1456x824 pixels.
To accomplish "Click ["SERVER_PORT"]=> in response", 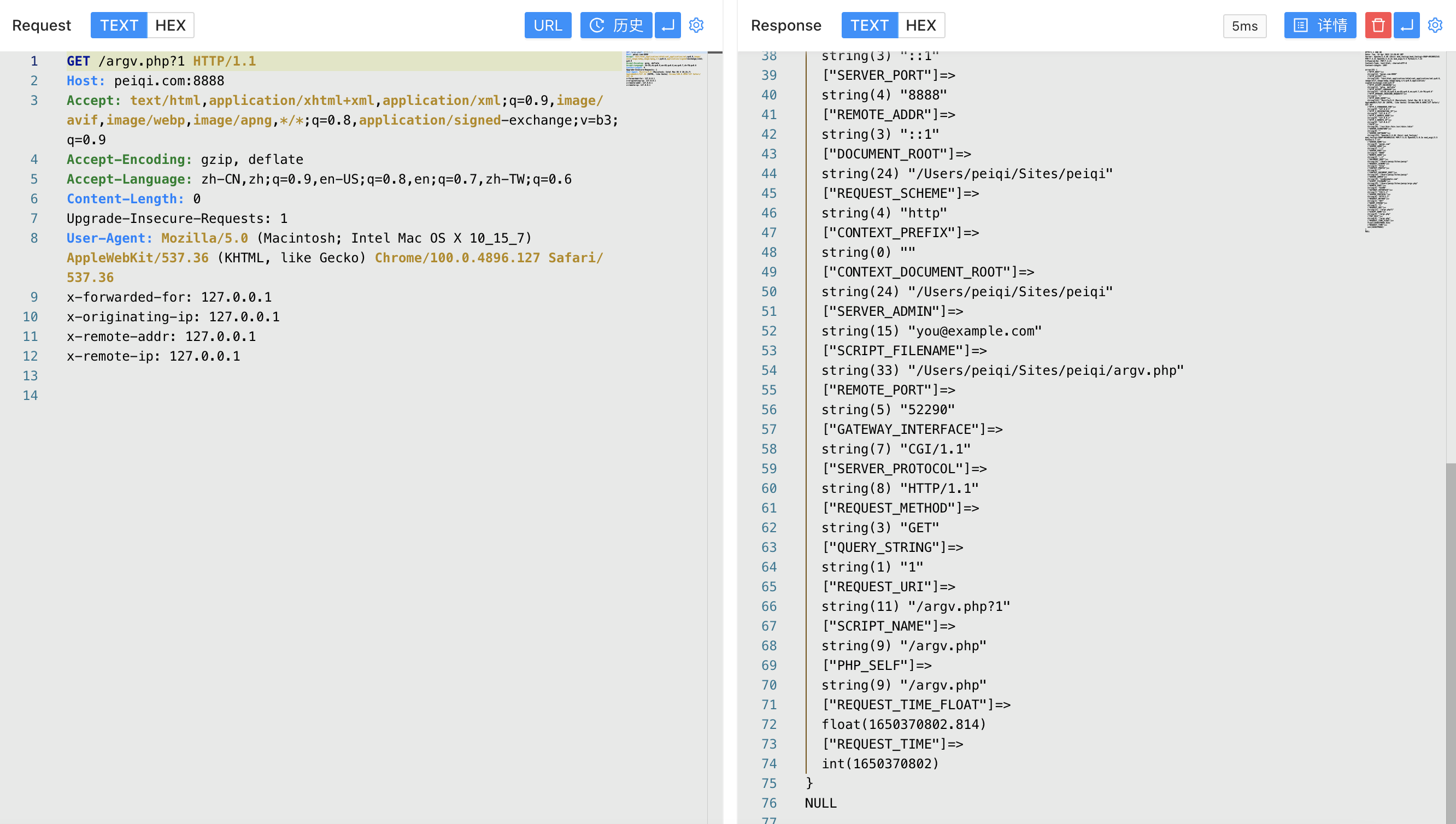I will tap(889, 75).
